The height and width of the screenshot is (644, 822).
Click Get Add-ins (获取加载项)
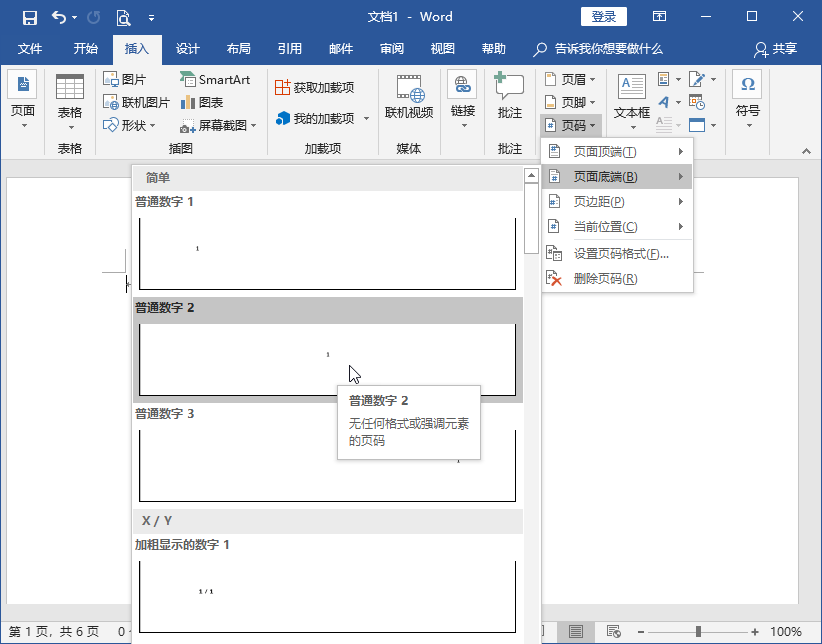315,88
